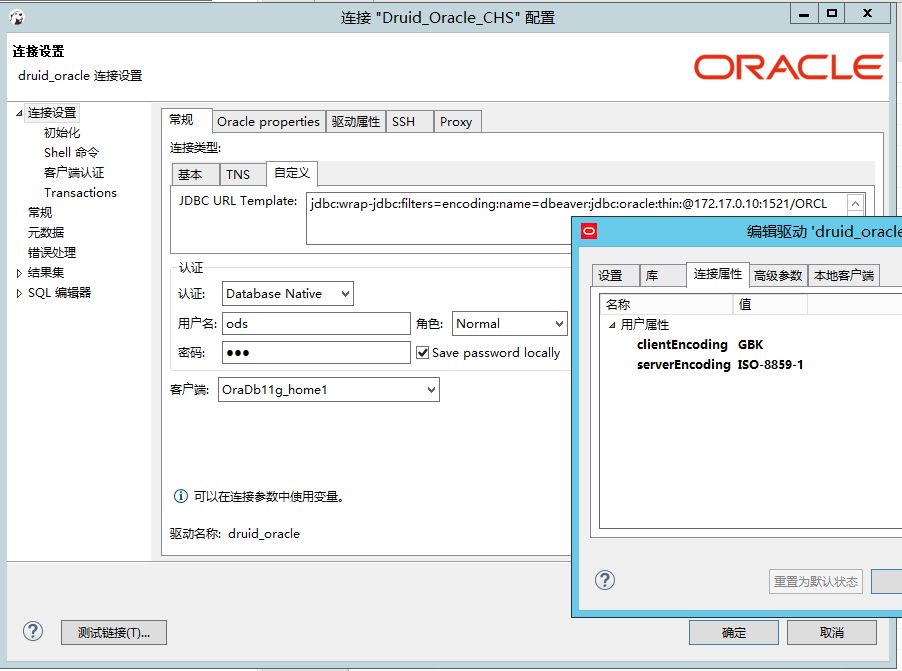Image resolution: width=902 pixels, height=671 pixels.
Task: Click the Oracle icon in the driver dialog title
Action: click(589, 231)
